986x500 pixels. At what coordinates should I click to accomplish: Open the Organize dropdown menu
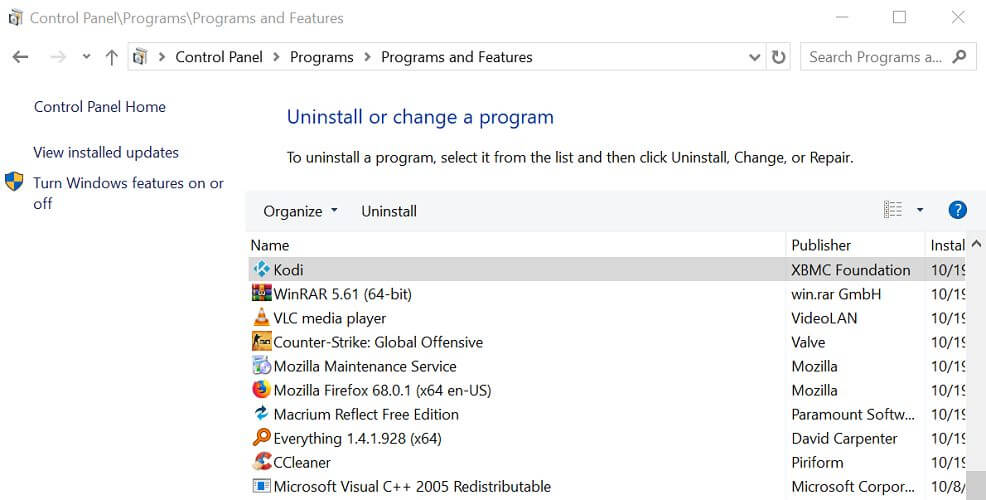click(x=300, y=211)
